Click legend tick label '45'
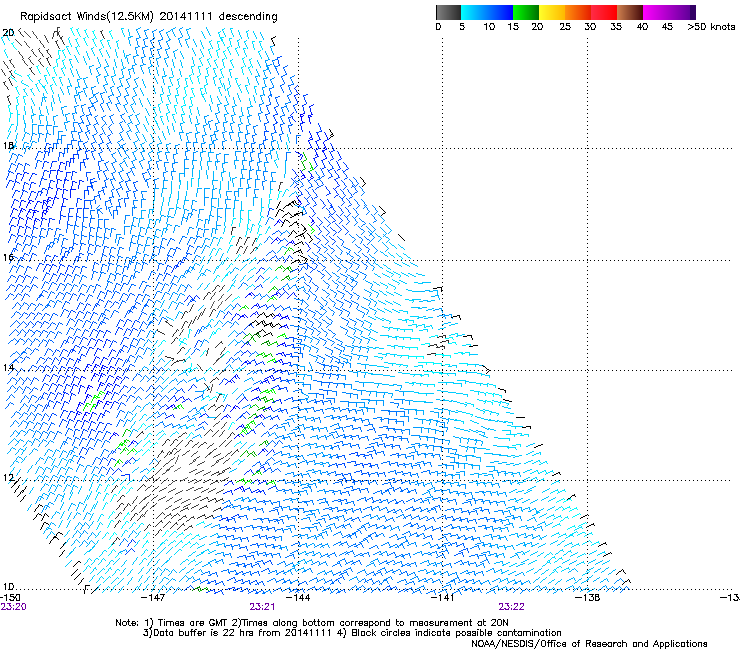This screenshot has height=650, width=740. (667, 27)
